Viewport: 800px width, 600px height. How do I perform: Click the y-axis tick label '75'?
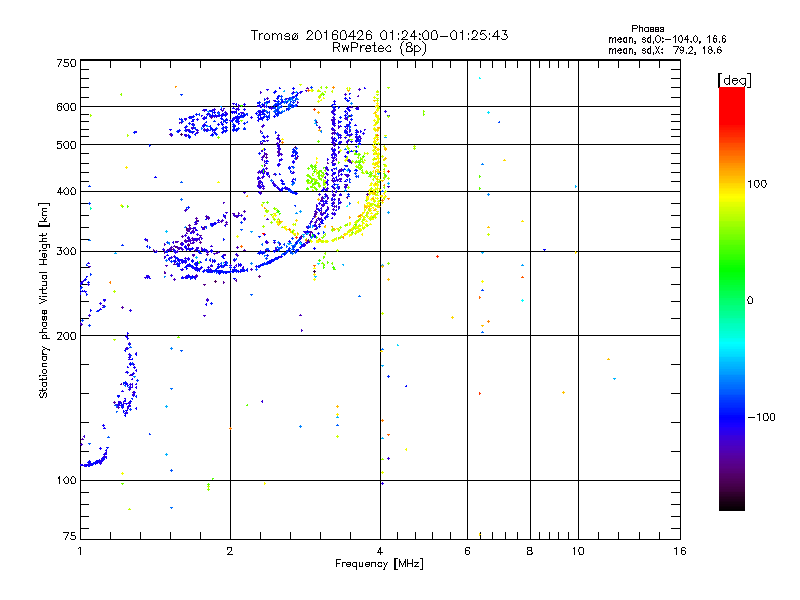click(70, 536)
